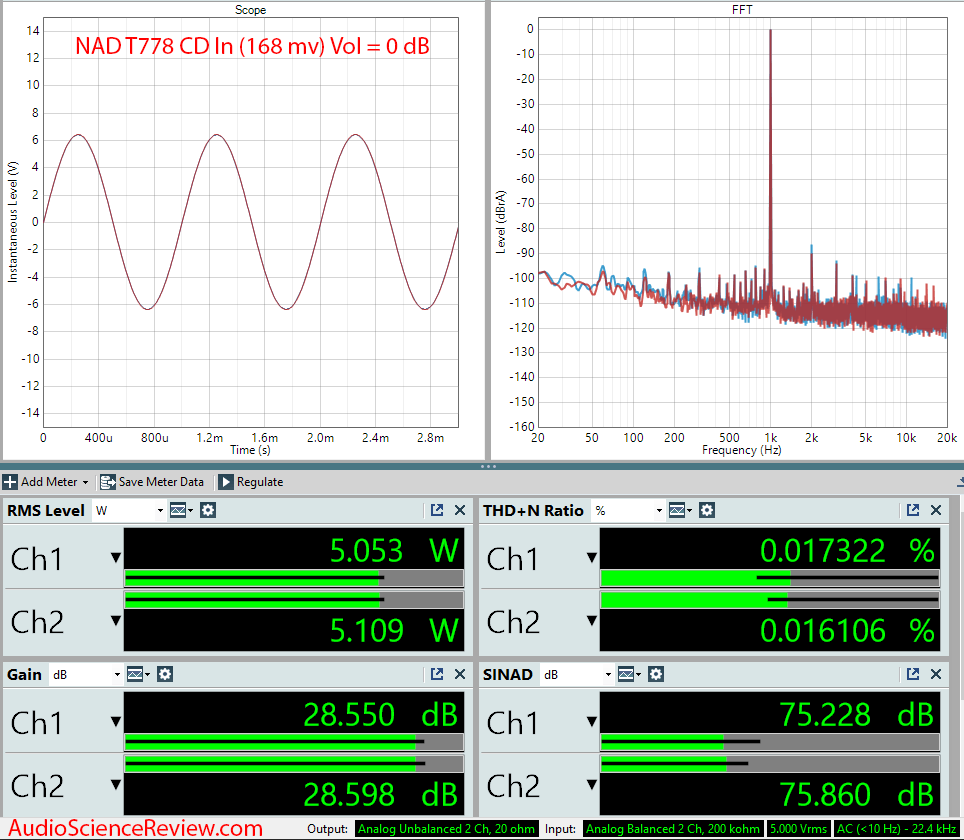Click THD+N Ratio graph view icon
The image size is (964, 840).
tap(679, 510)
